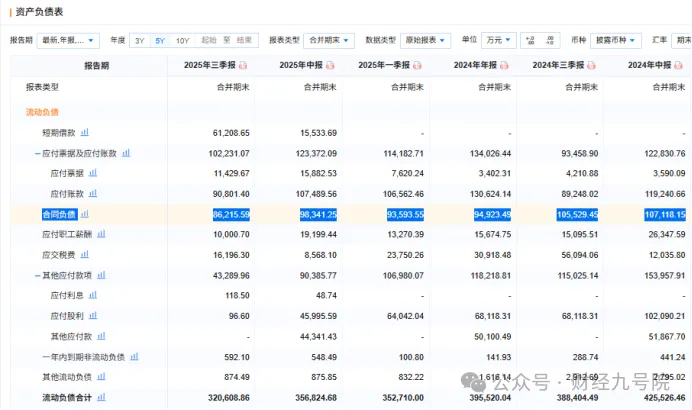This screenshot has height=410, width=692.
Task: Click the 短期借款 row label
Action: coord(59,133)
